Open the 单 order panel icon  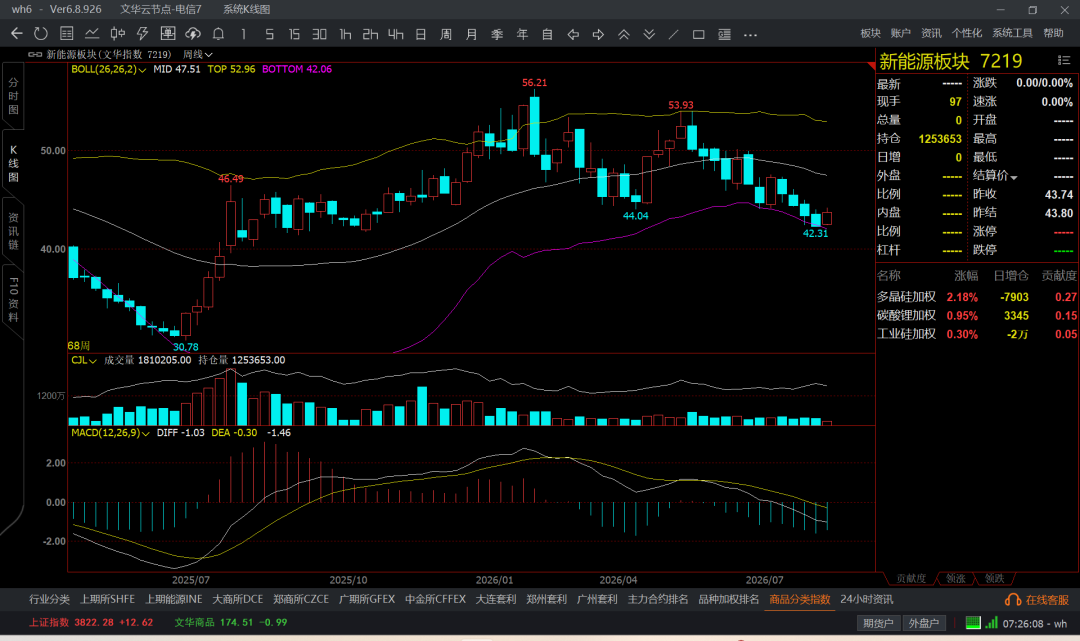pos(167,34)
